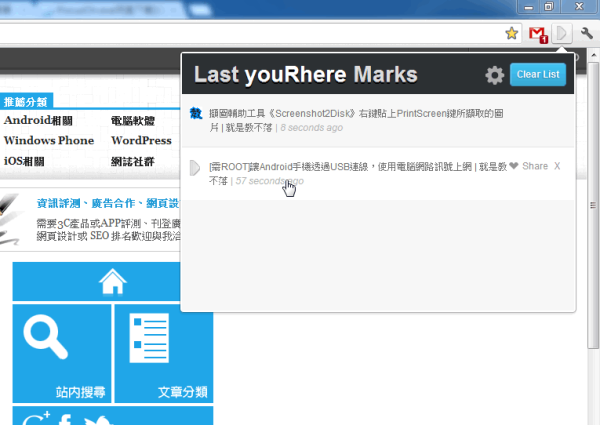Clear the youRhere marks list
The height and width of the screenshot is (425, 600).
tap(538, 74)
